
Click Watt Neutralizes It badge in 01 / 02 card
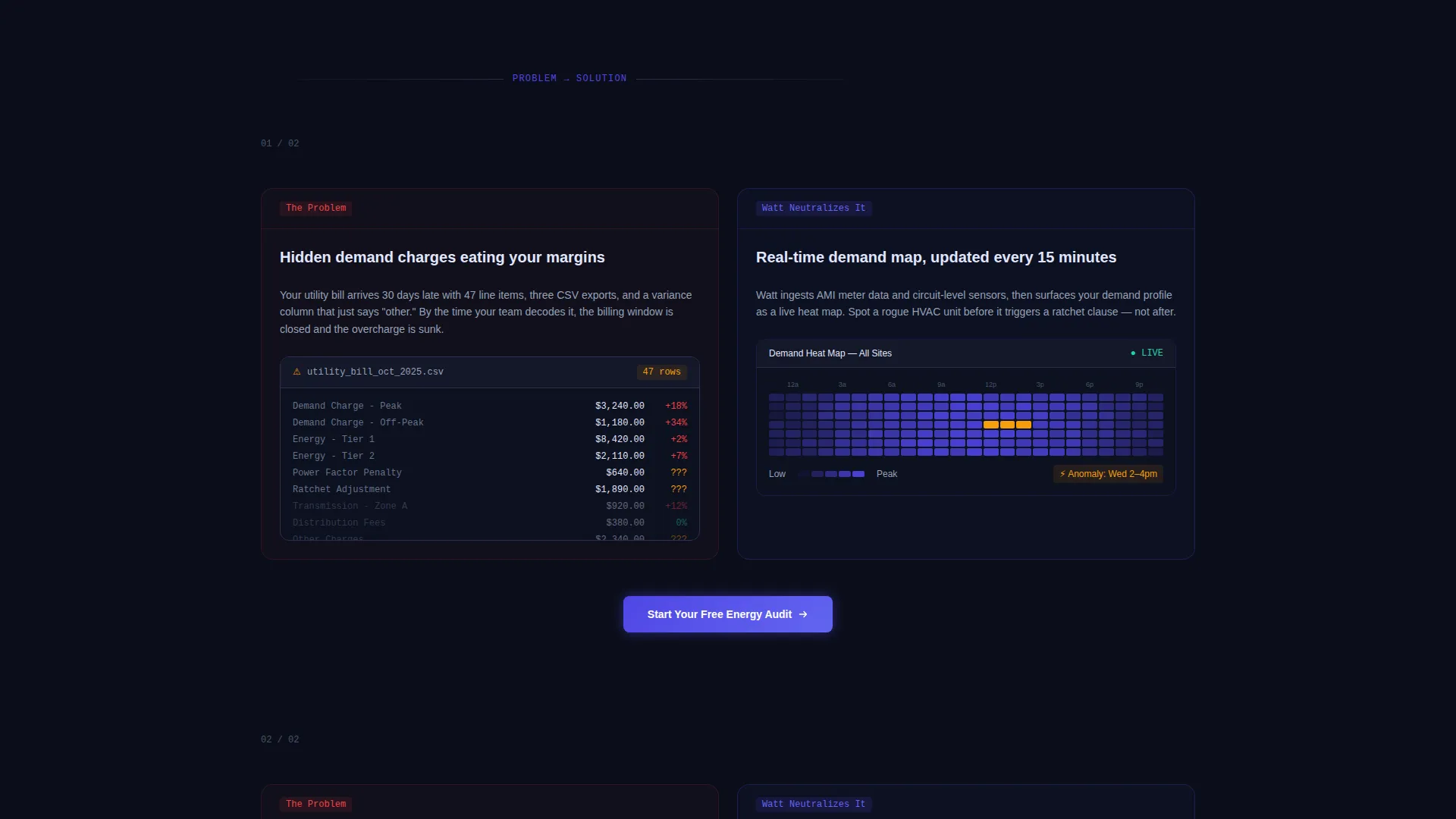pos(814,209)
